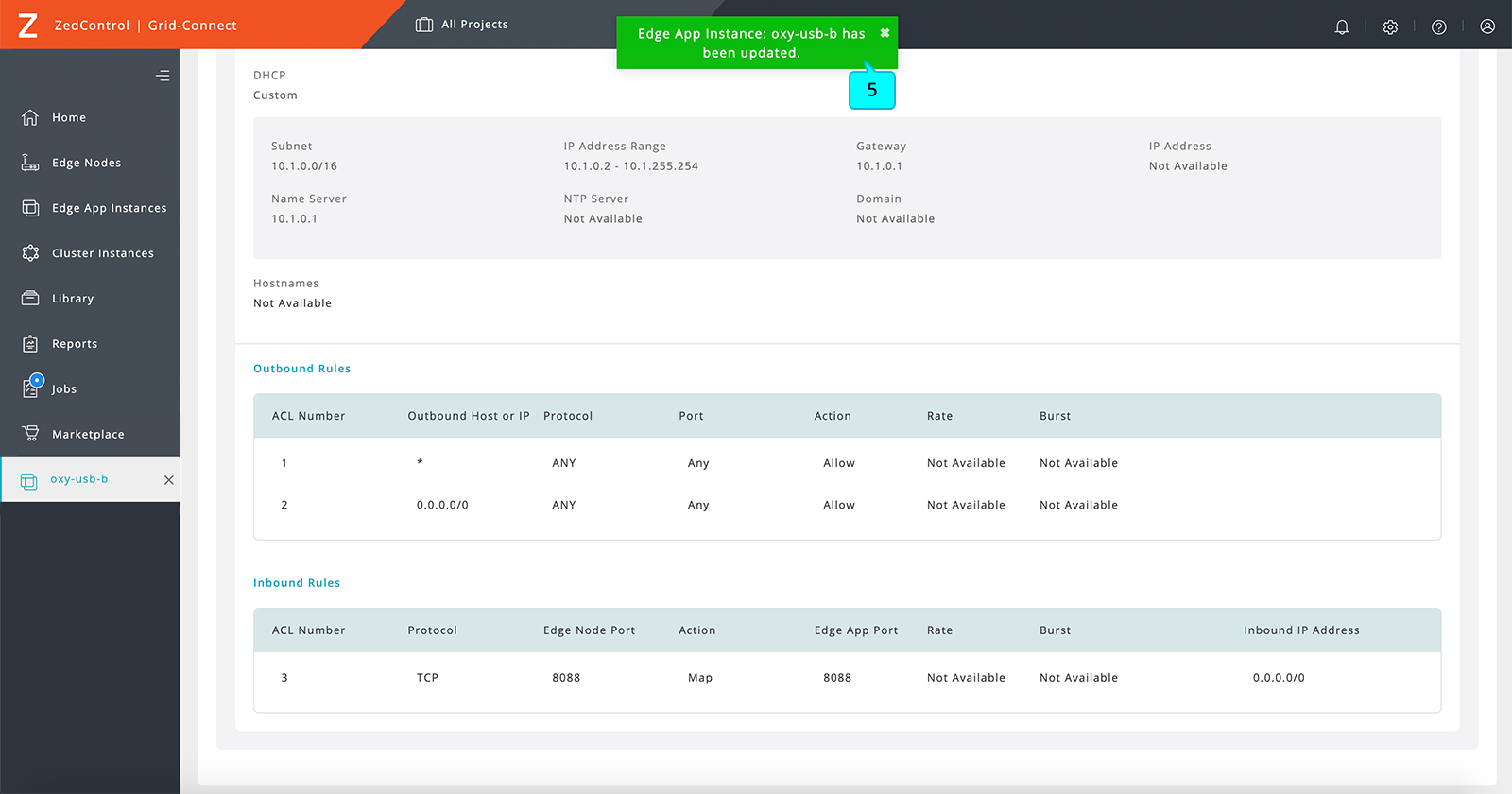Image resolution: width=1512 pixels, height=794 pixels.
Task: Click Edge Node Port 8088 value
Action: coord(566,678)
